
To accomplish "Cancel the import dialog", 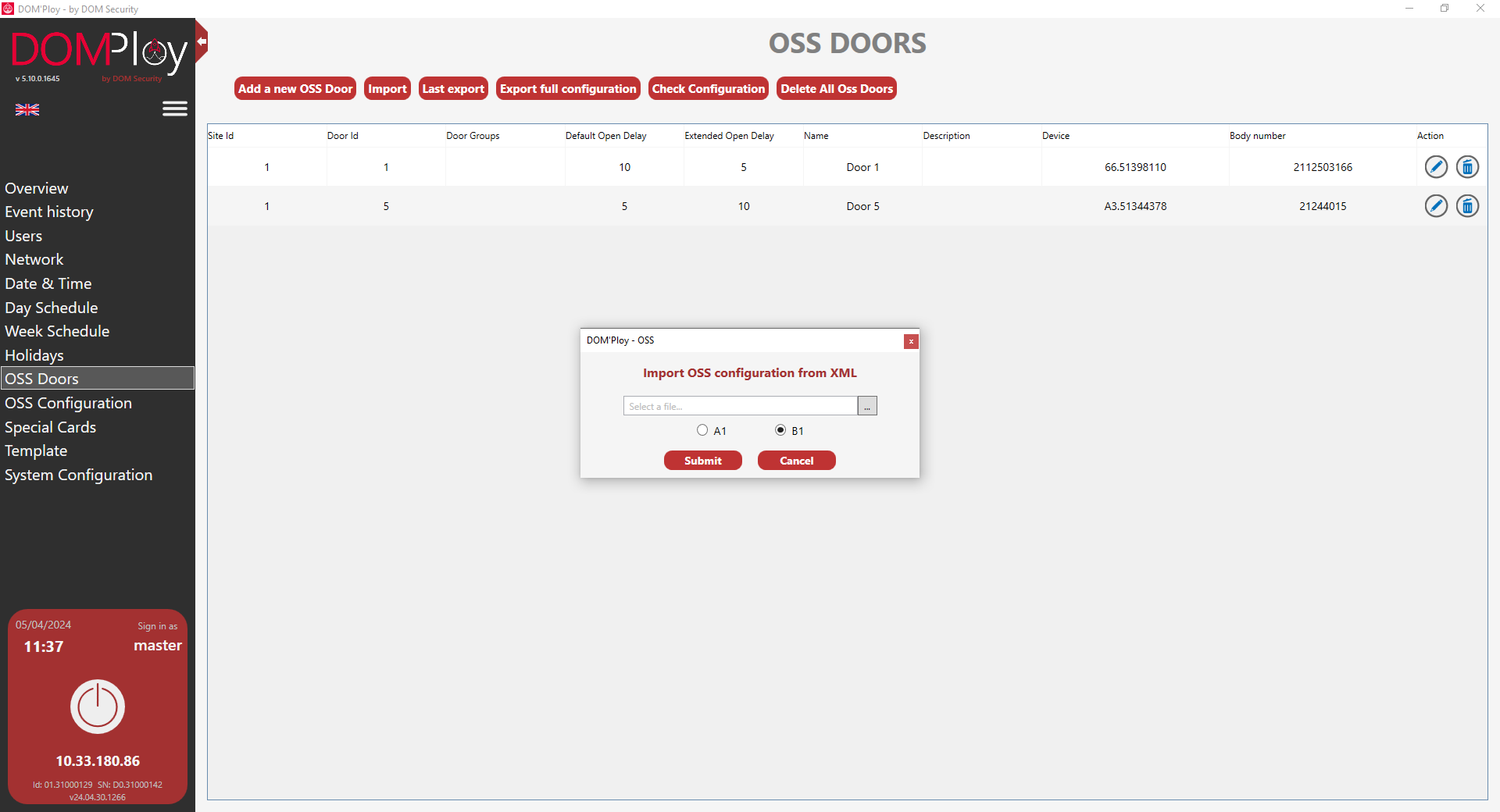I will coord(797,461).
